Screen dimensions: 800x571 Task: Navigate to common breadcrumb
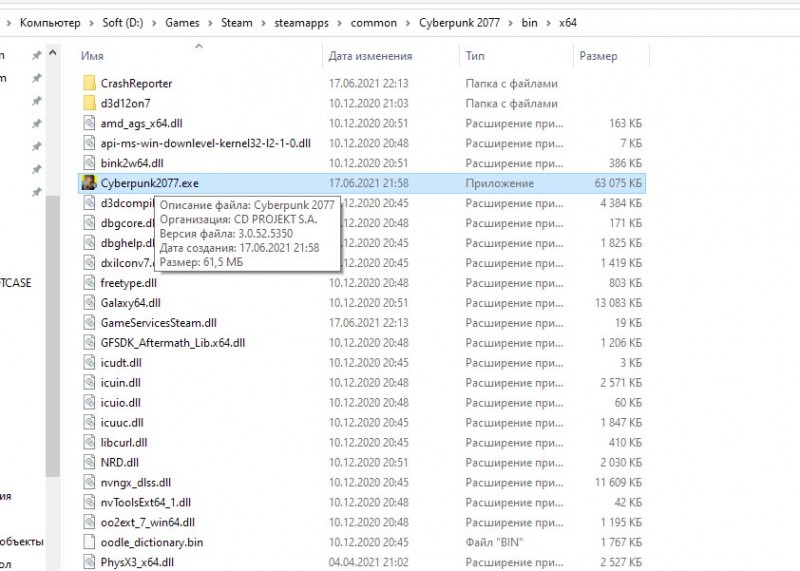373,23
